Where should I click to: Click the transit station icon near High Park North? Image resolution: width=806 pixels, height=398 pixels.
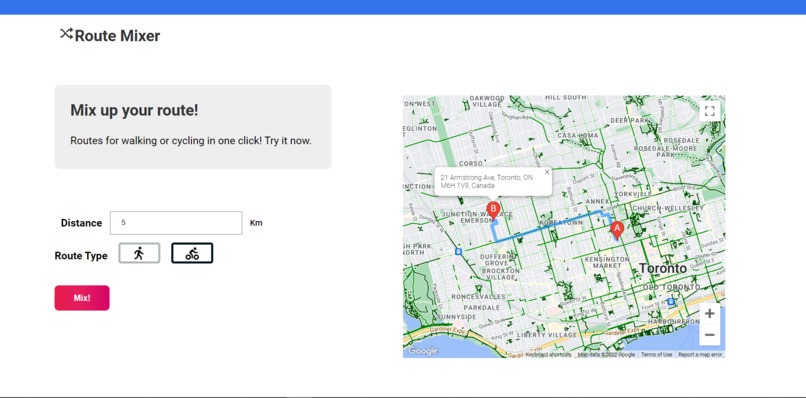tap(458, 251)
